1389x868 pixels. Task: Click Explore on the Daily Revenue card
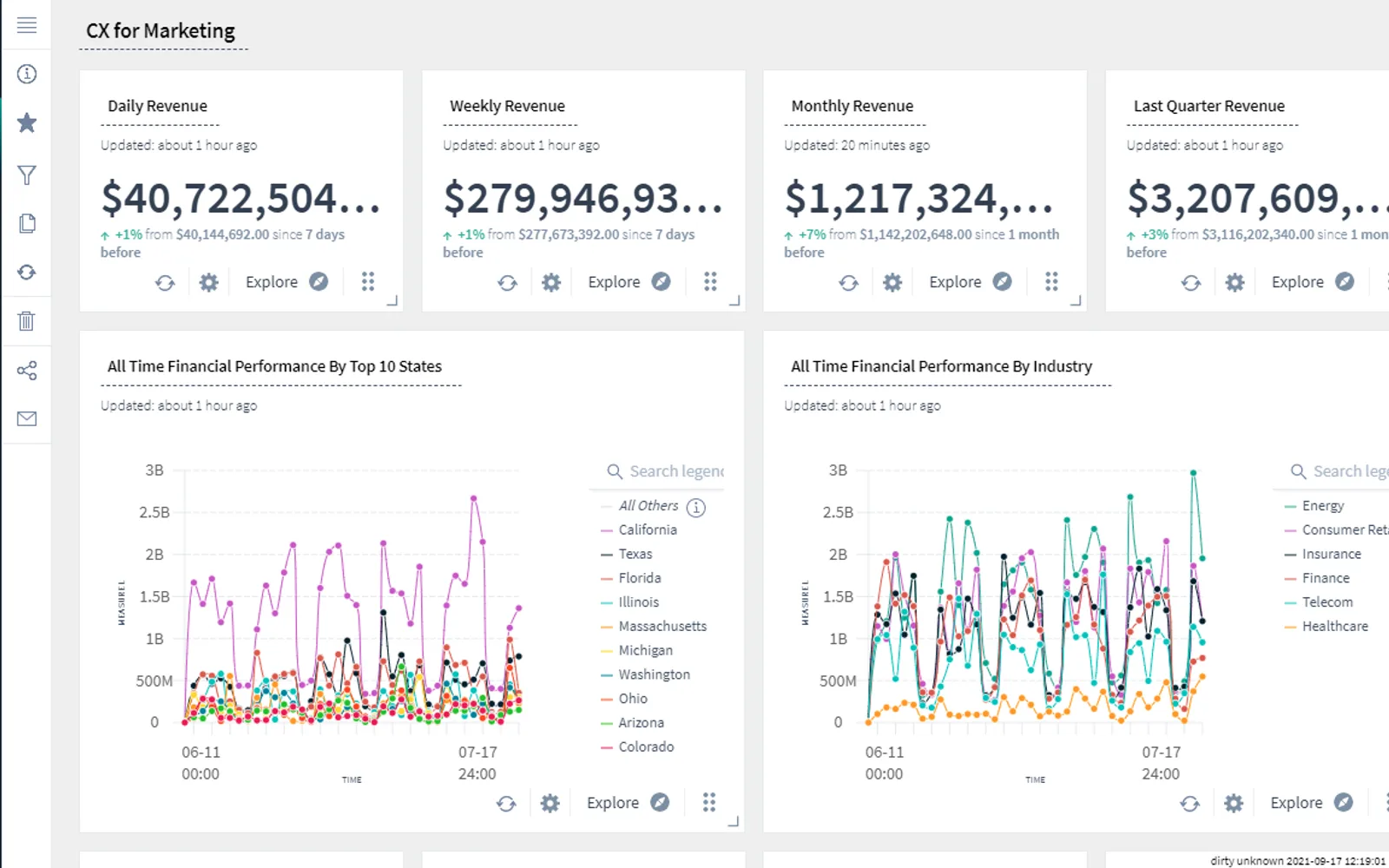[x=286, y=282]
